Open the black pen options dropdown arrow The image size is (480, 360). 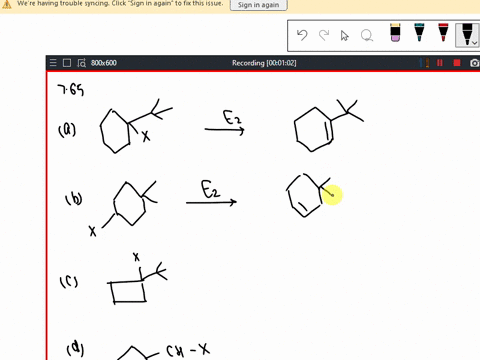coord(475,43)
